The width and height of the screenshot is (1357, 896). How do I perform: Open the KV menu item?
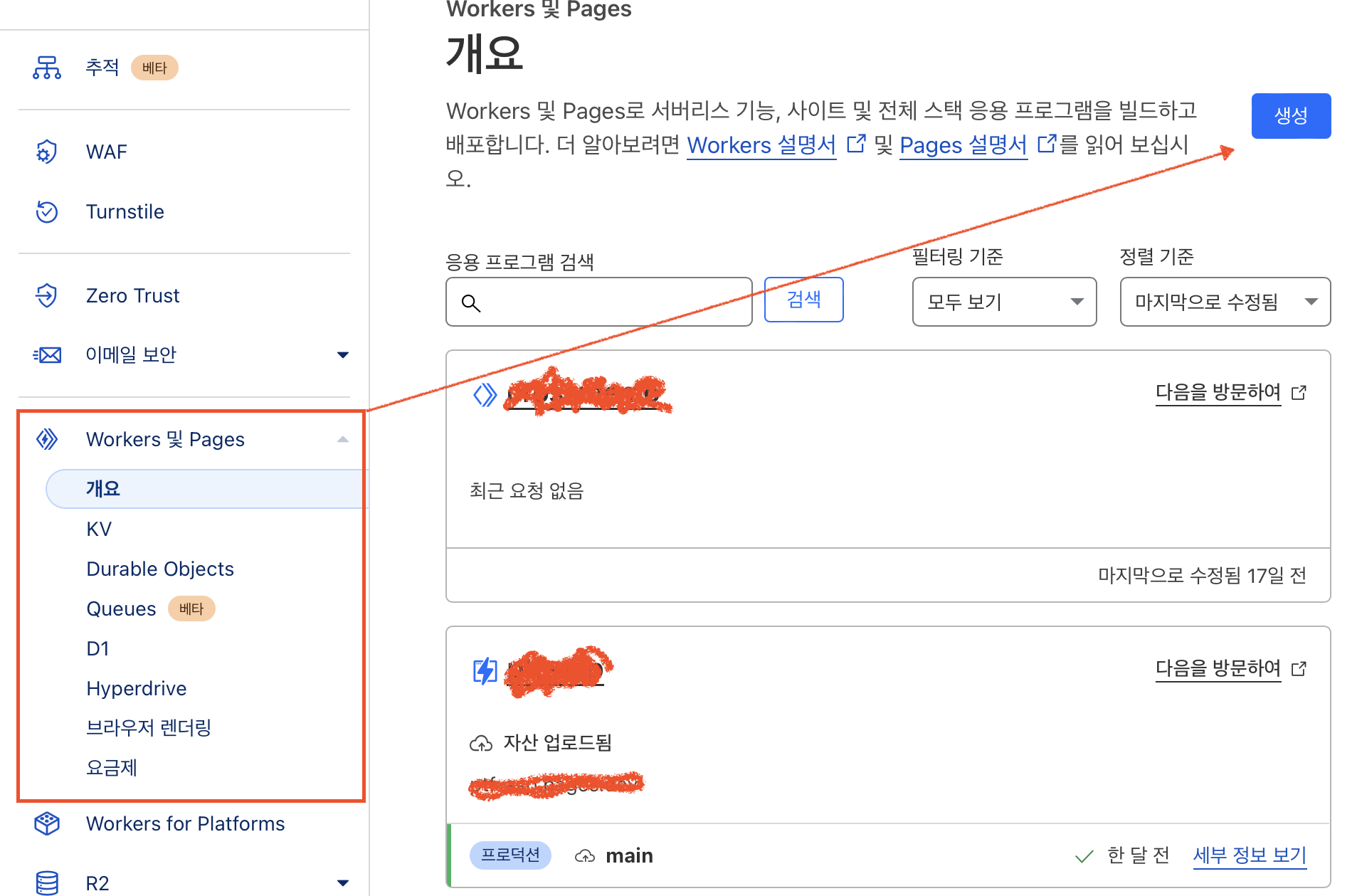point(99,529)
